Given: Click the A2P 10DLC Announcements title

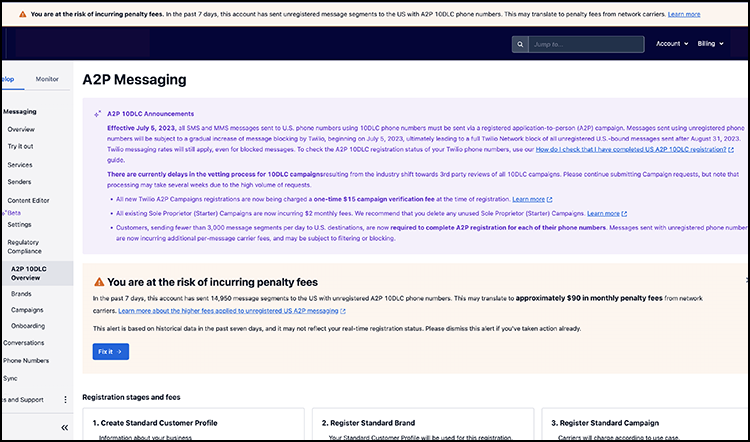Looking at the screenshot, I should tap(150, 114).
